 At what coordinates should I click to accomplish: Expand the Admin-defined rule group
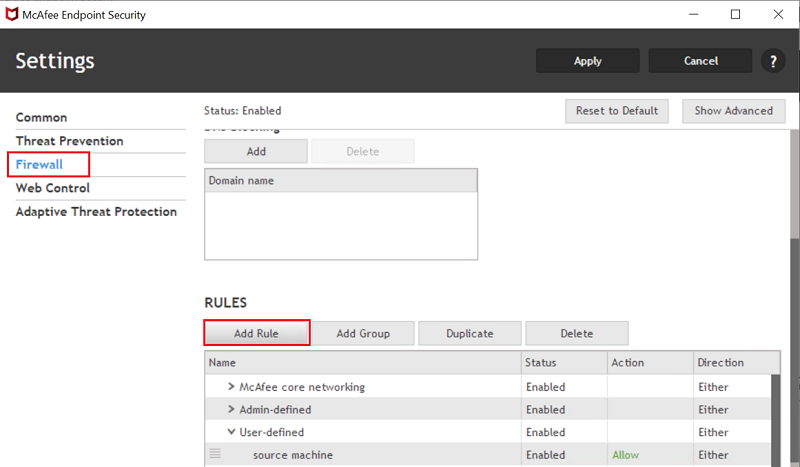tap(231, 409)
